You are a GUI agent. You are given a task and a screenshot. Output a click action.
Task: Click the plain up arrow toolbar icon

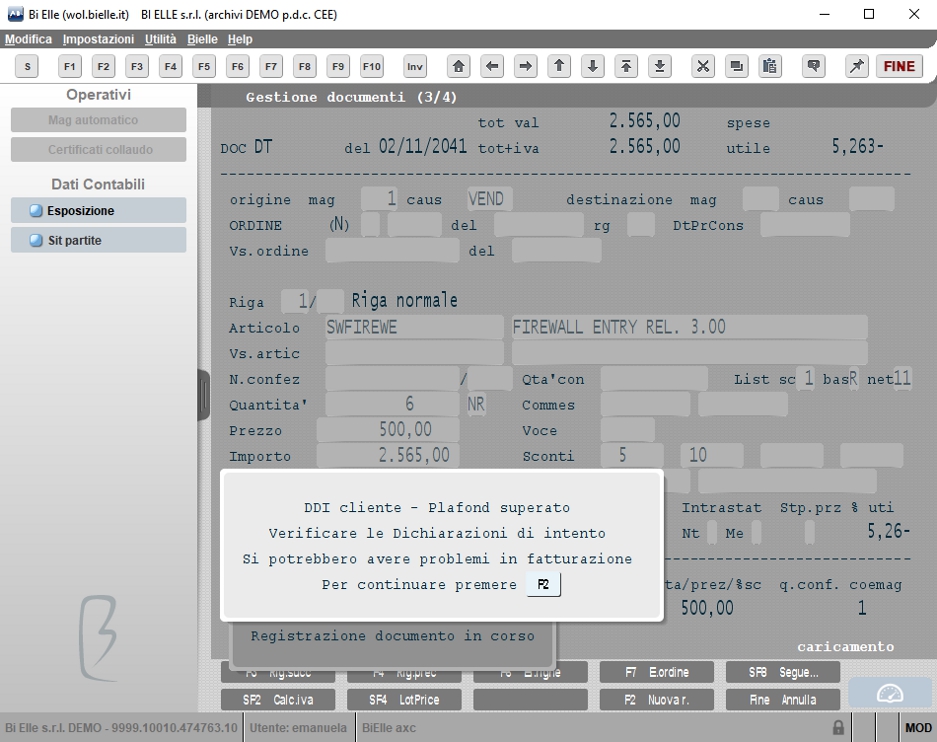(559, 66)
